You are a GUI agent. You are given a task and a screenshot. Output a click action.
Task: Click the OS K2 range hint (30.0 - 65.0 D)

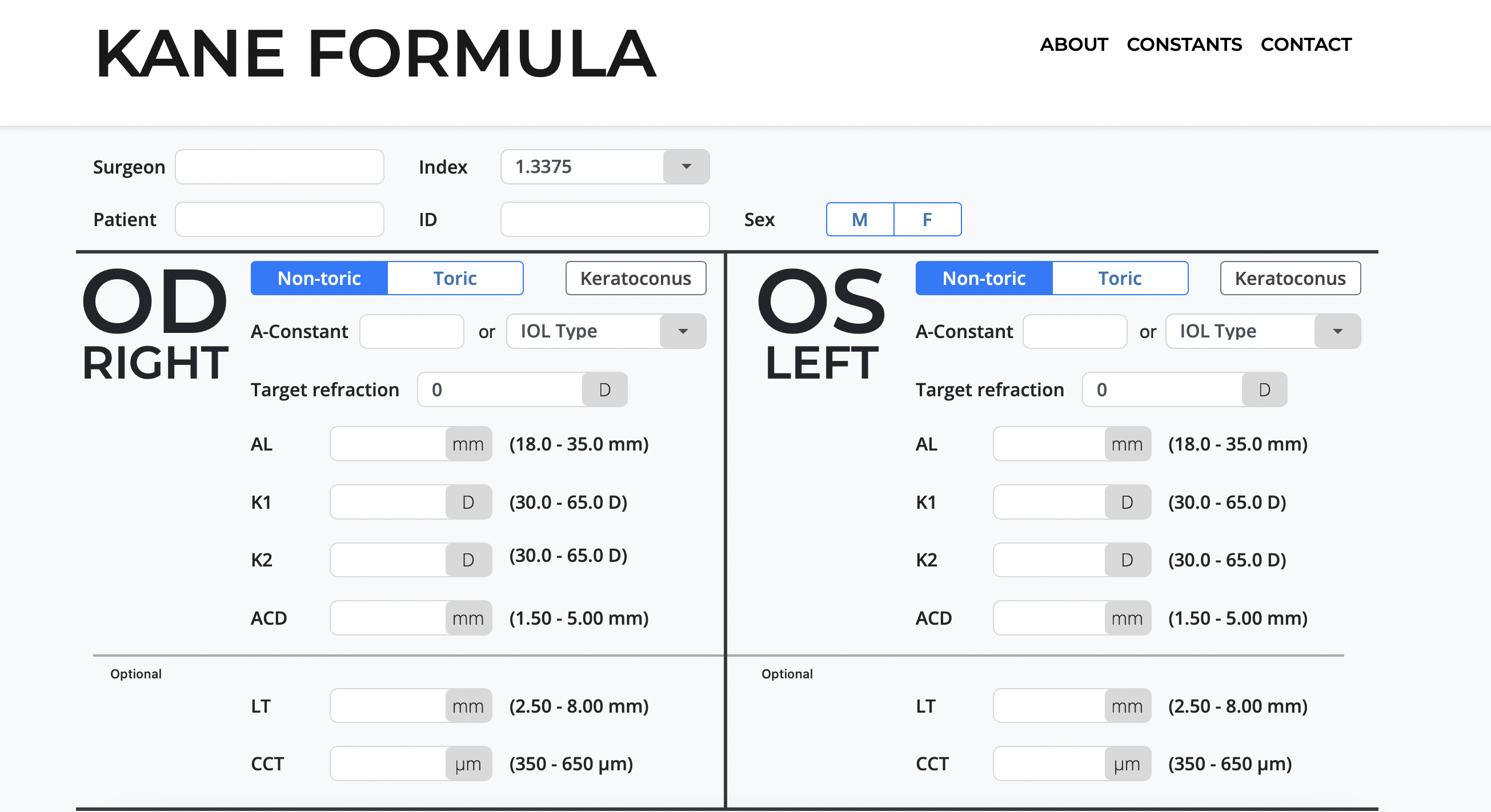pyautogui.click(x=1227, y=560)
